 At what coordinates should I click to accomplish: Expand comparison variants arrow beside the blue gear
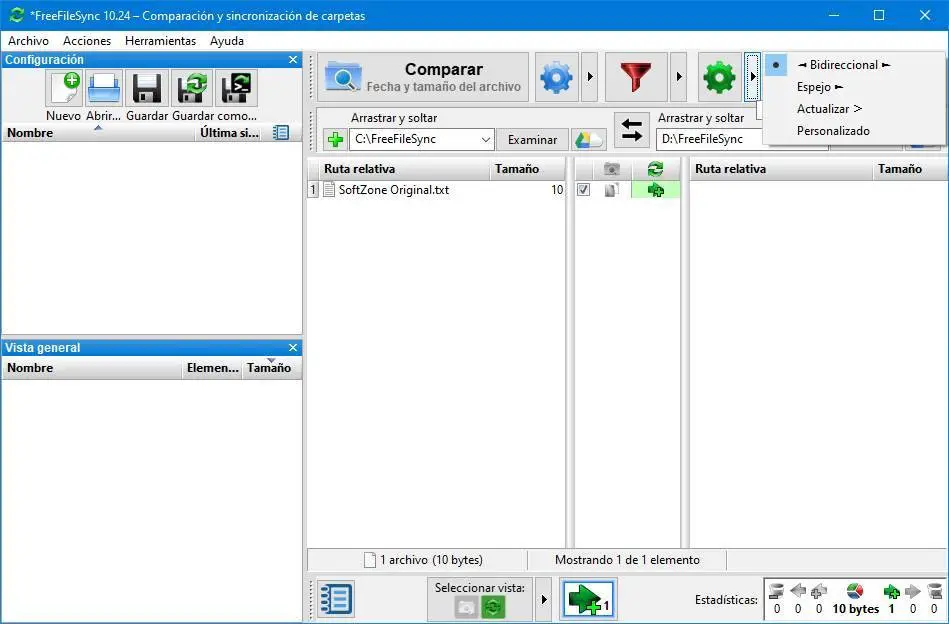[589, 77]
